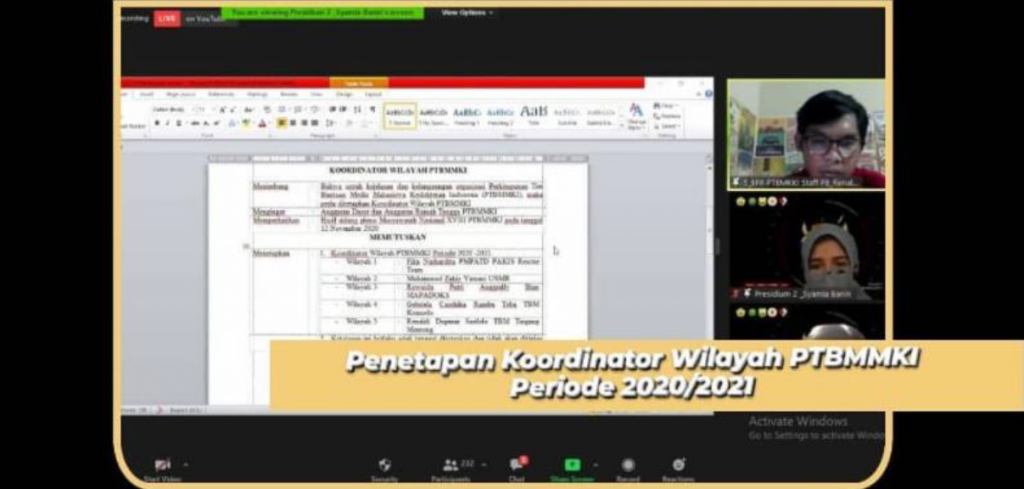Expand the arrow next to Share Screen
The width and height of the screenshot is (1024, 489).
click(x=595, y=465)
